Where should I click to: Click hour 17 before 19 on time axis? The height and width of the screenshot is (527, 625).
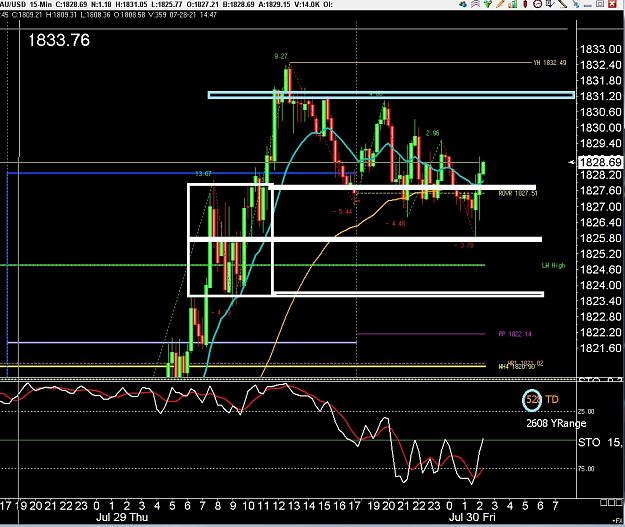(6, 506)
